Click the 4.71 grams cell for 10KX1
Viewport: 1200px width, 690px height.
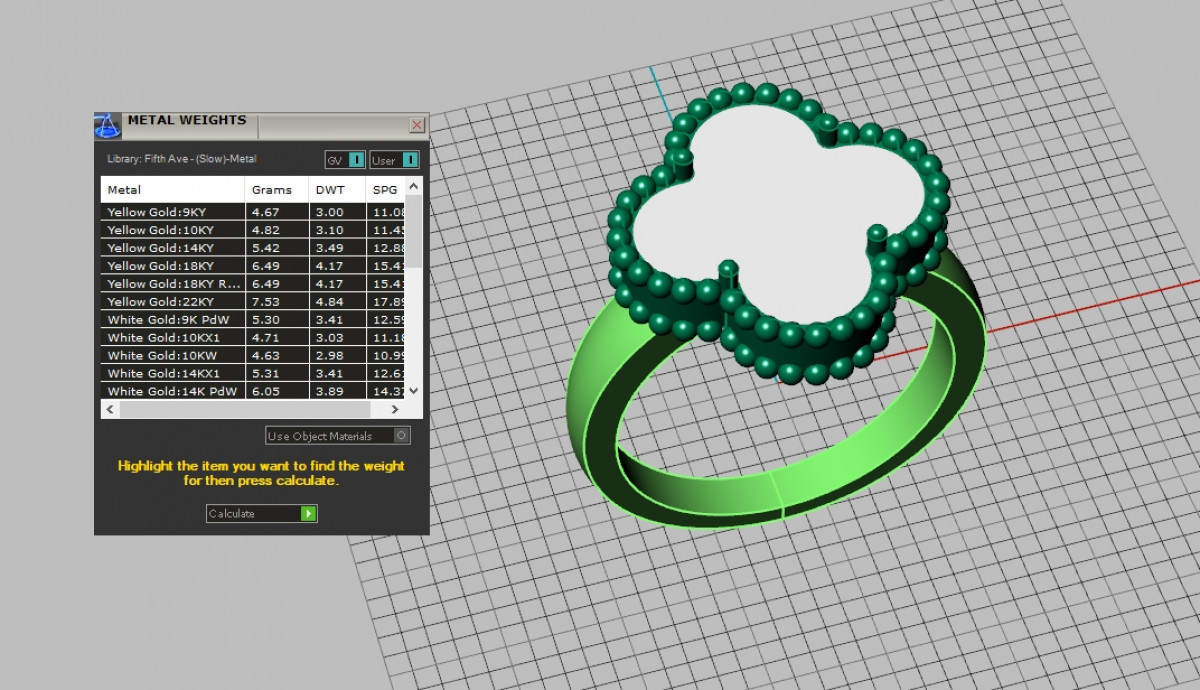(x=277, y=338)
